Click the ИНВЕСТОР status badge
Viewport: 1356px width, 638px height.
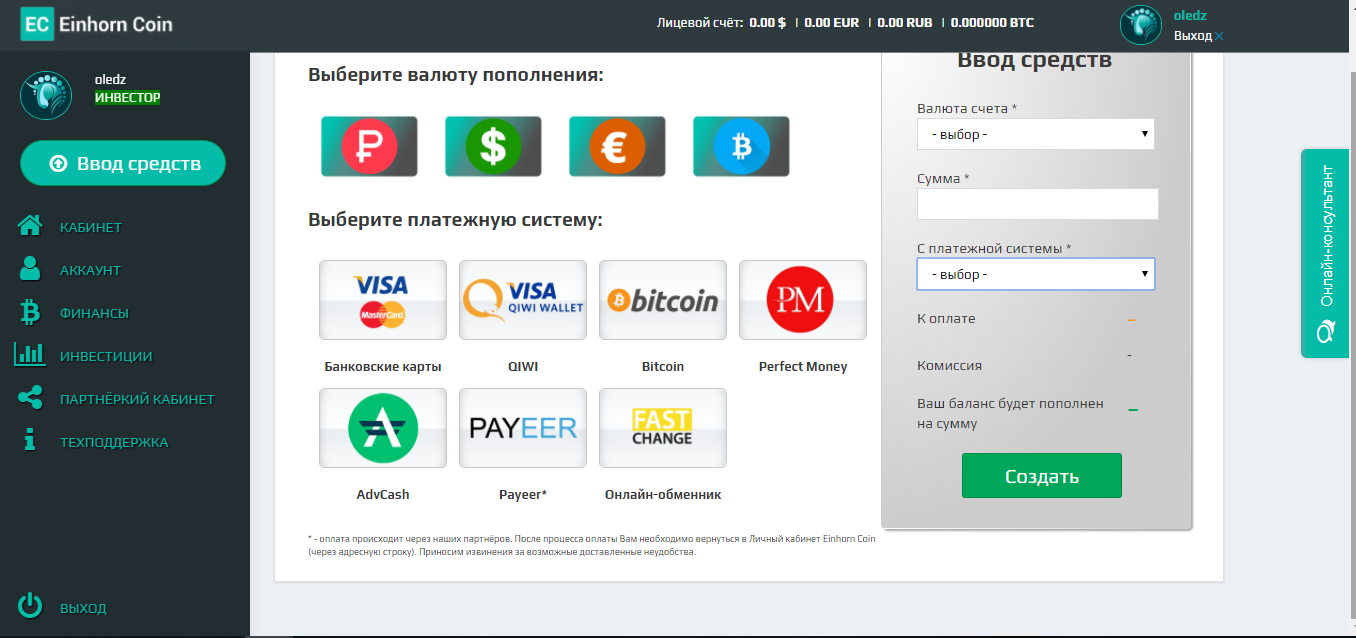128,98
